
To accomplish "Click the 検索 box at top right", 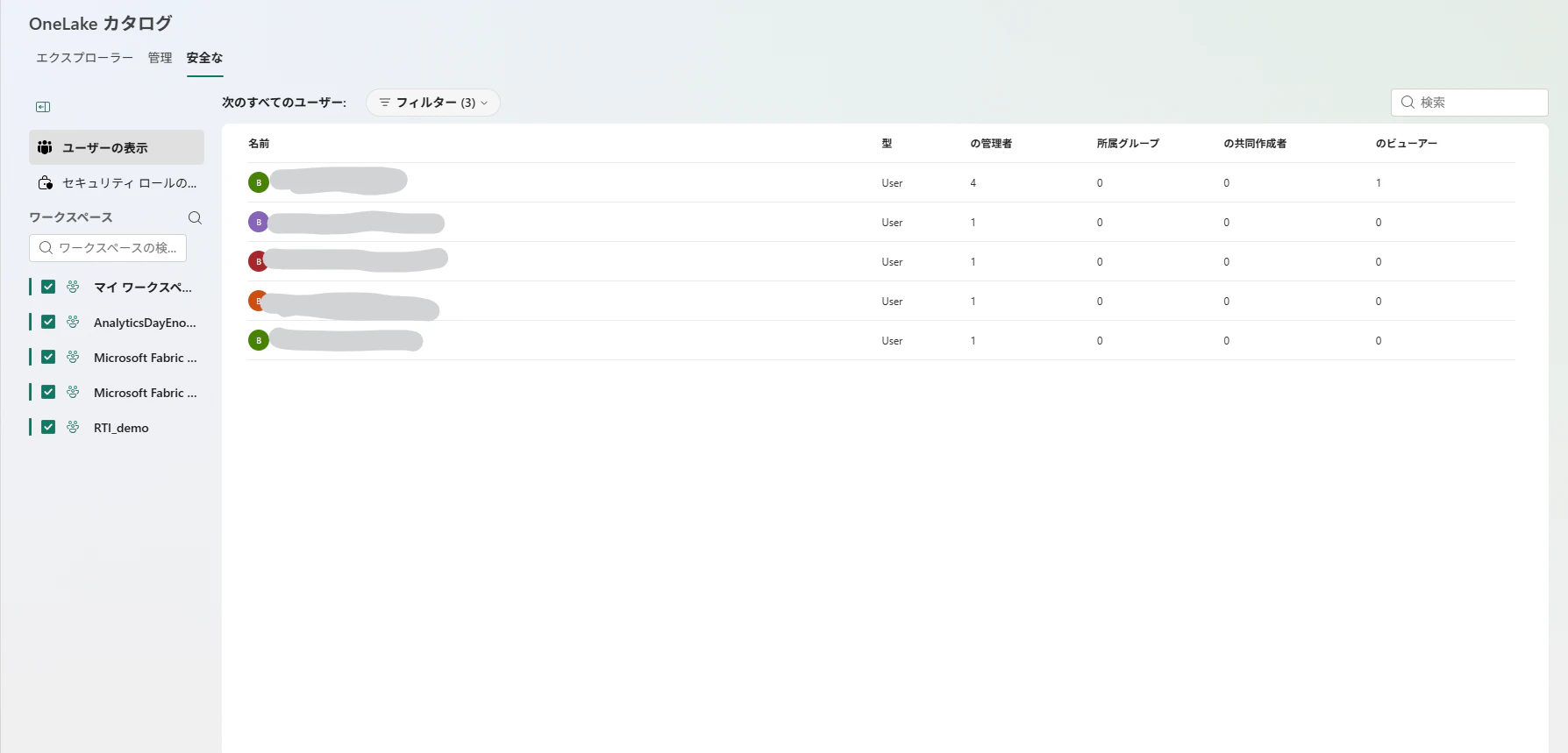I will (x=1470, y=103).
